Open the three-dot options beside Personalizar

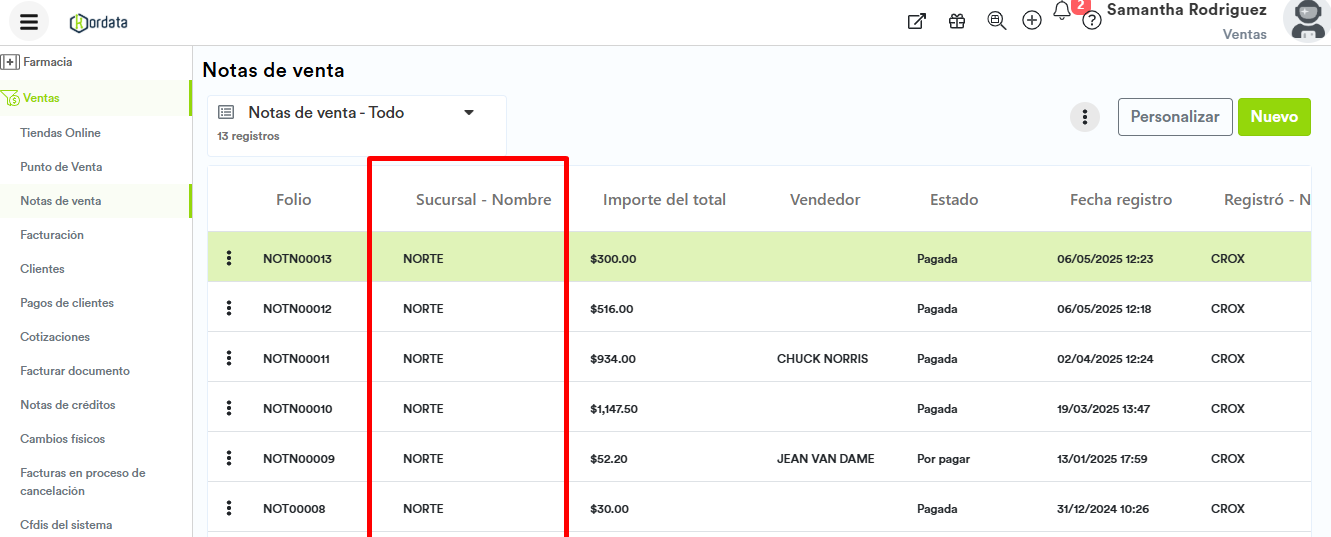click(x=1085, y=117)
